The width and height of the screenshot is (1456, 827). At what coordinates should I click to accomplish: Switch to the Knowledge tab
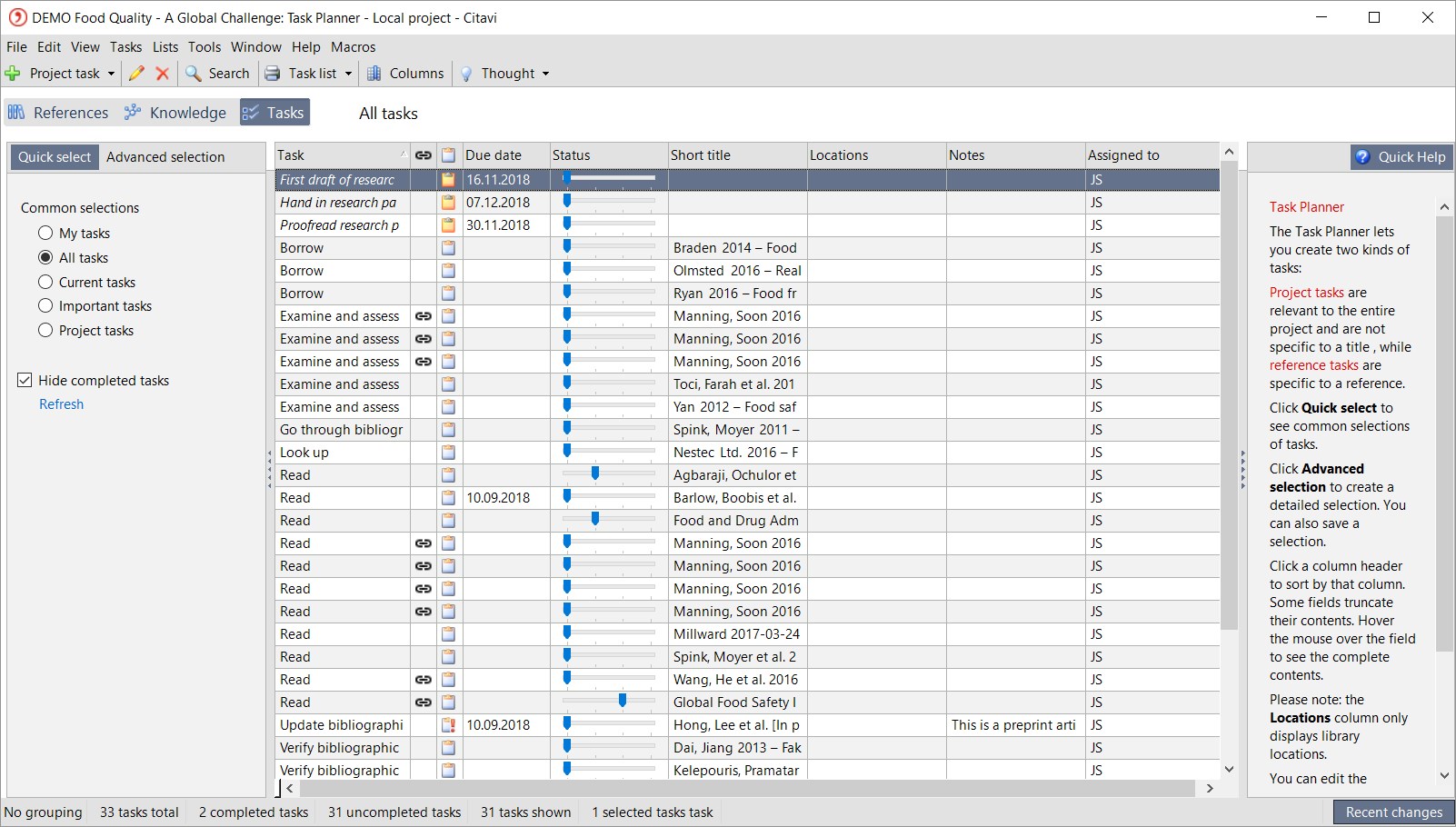coord(175,113)
